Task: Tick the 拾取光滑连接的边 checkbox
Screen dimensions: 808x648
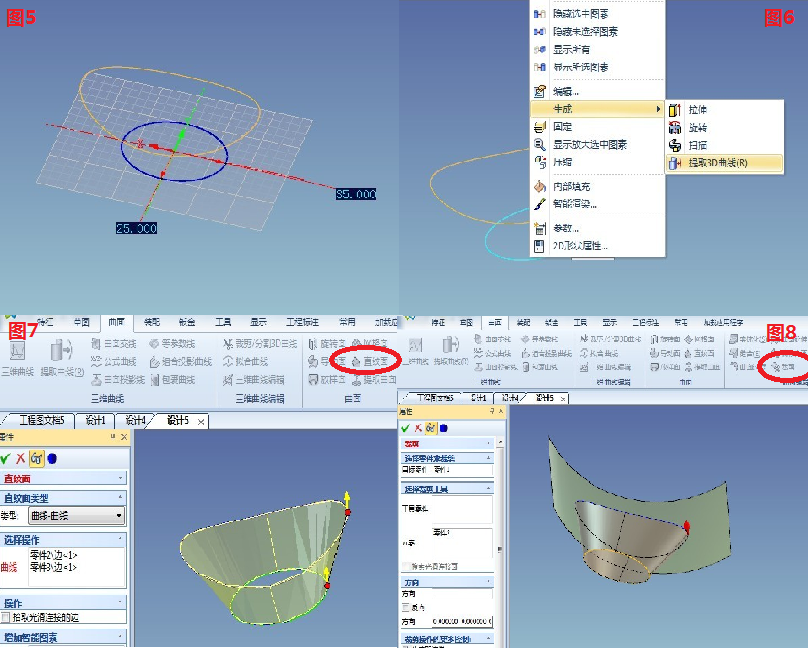Action: click(6, 617)
